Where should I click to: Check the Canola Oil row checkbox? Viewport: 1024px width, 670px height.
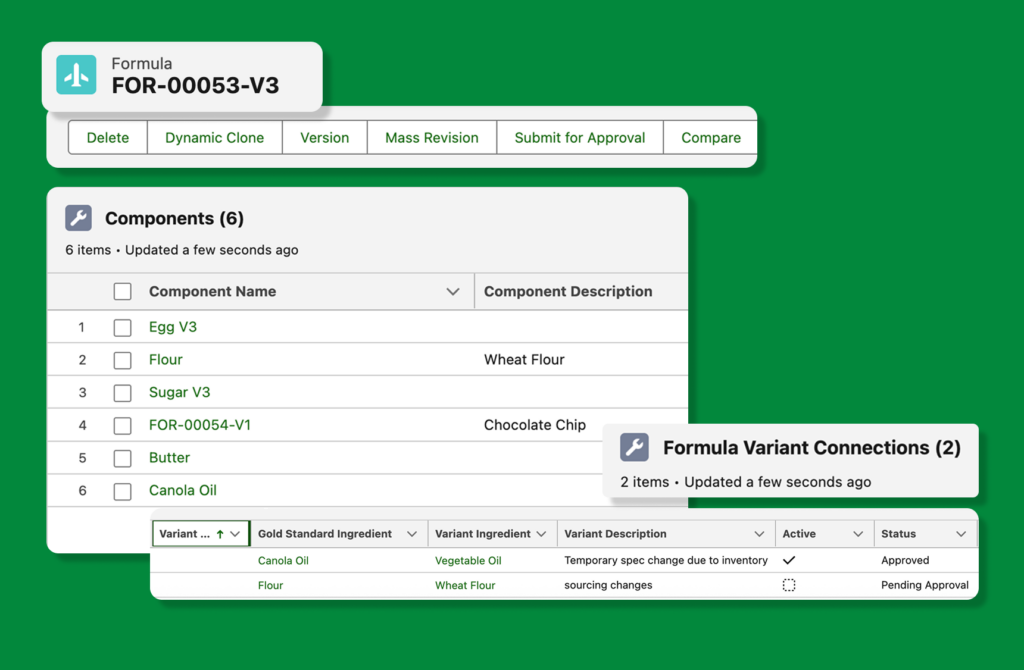(122, 491)
